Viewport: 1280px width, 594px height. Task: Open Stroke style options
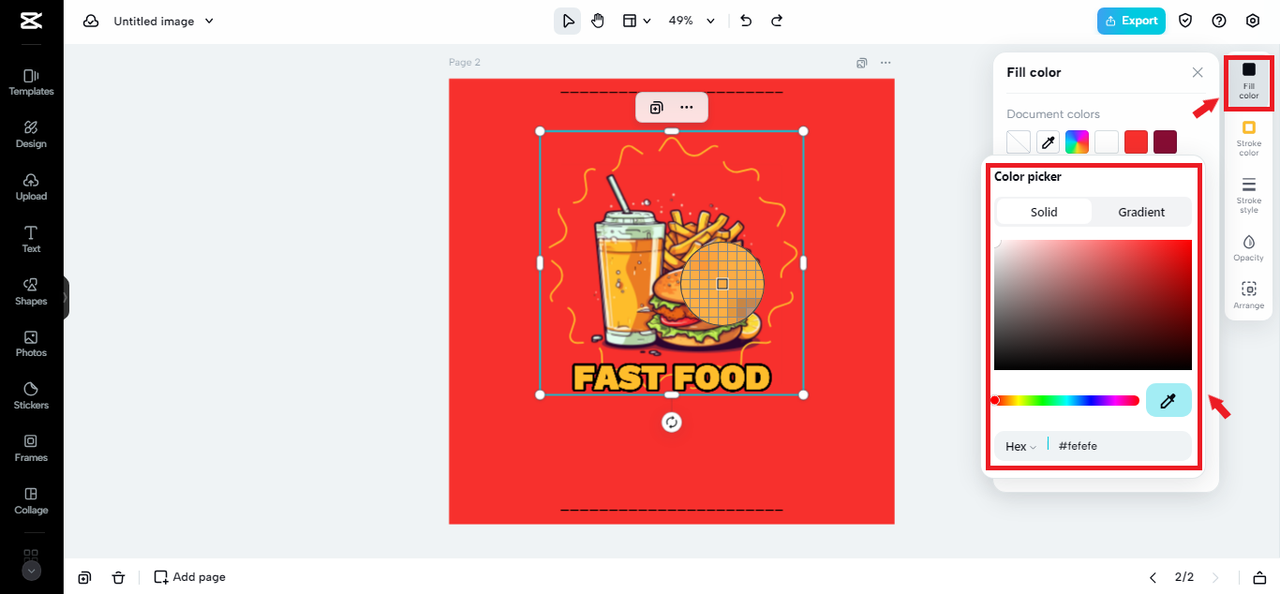(1249, 196)
